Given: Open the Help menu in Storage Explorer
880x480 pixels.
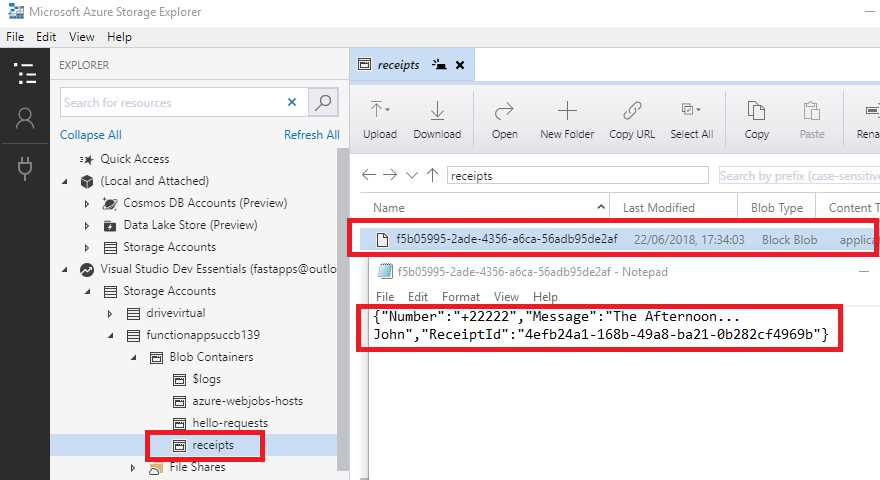Looking at the screenshot, I should tap(119, 37).
